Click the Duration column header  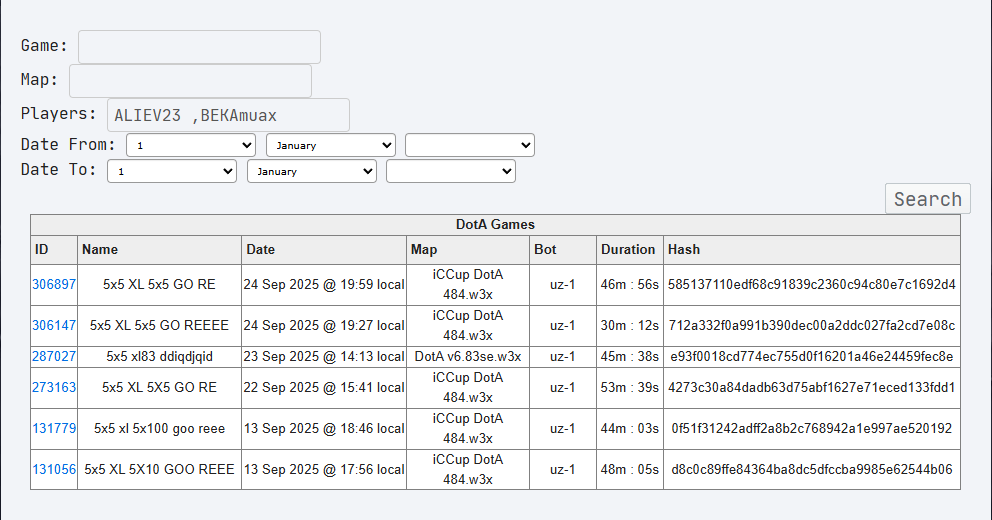click(628, 250)
